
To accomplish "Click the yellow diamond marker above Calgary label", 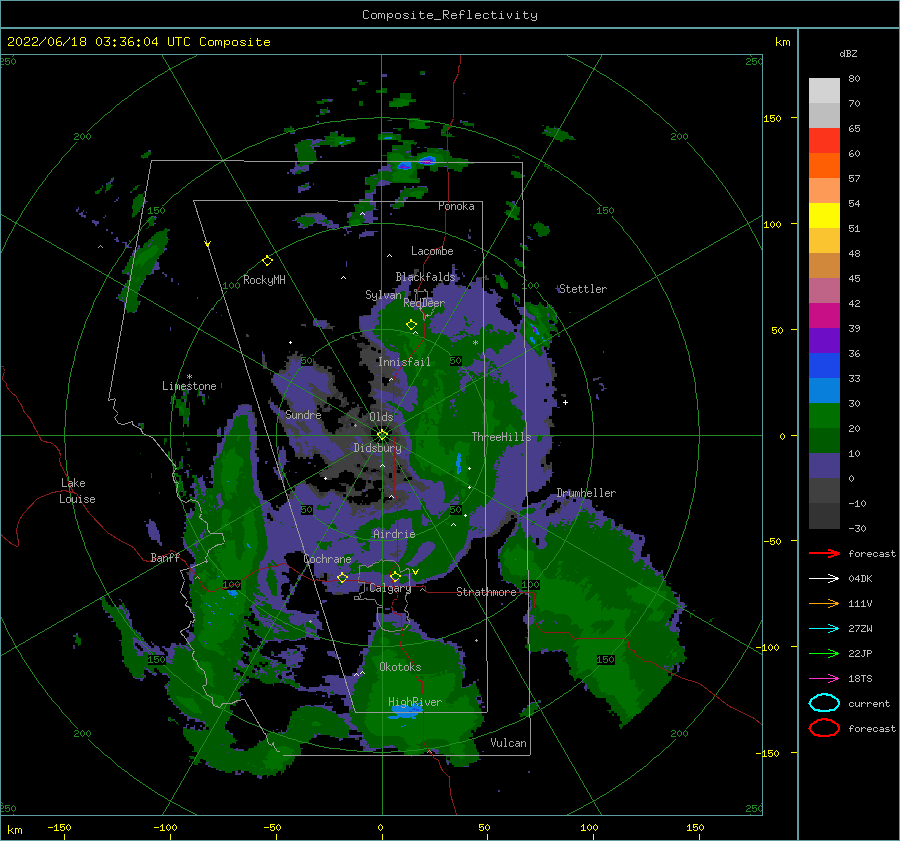I will pyautogui.click(x=395, y=576).
